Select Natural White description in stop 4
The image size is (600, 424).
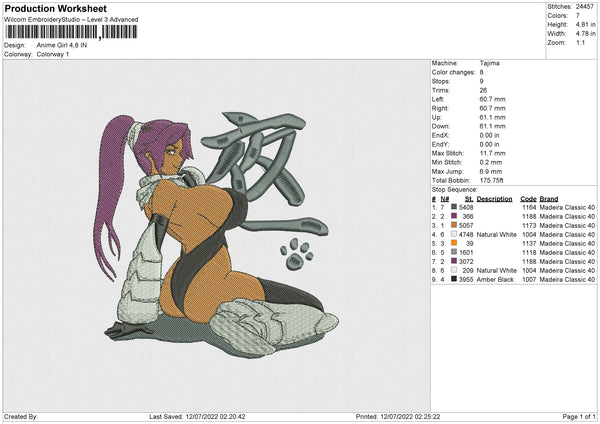click(x=496, y=234)
